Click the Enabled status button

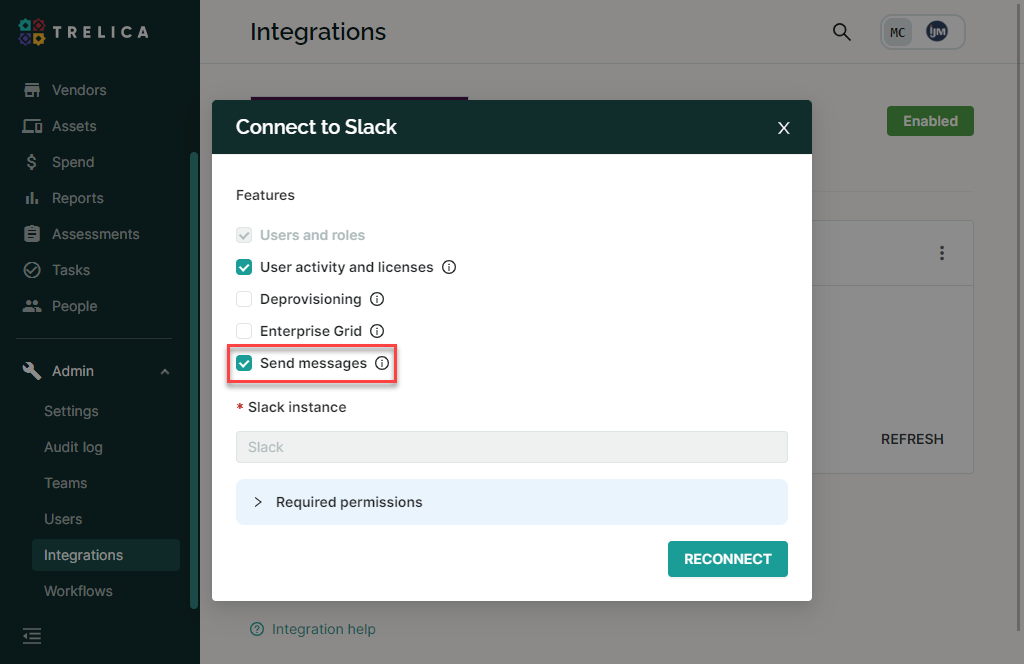(930, 121)
